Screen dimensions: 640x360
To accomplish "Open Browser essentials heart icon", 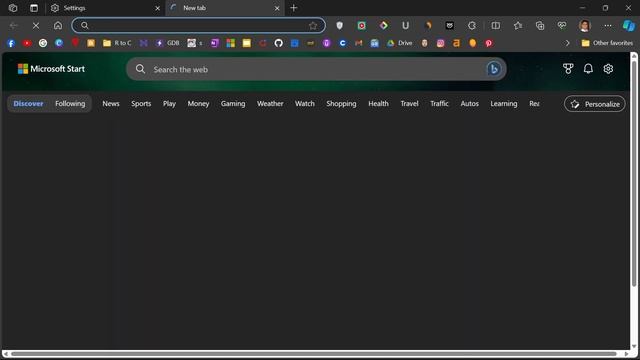I will 562,26.
